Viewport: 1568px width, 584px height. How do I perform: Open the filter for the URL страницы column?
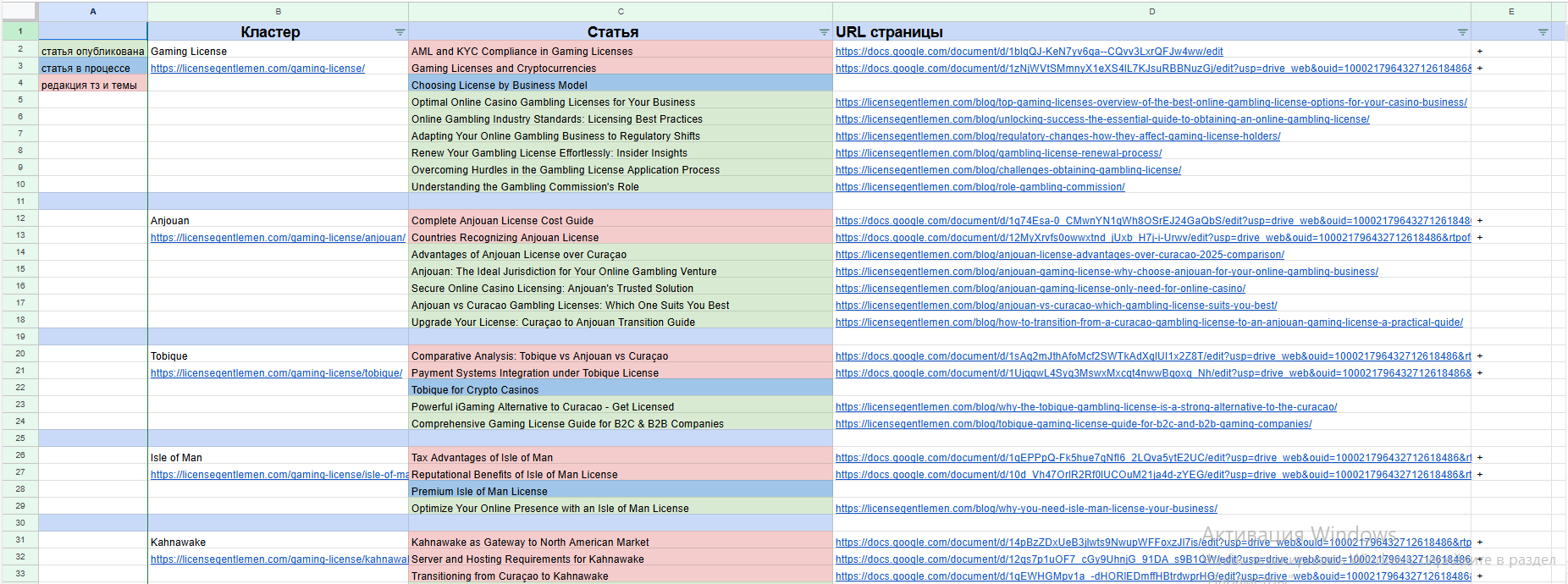click(1462, 32)
